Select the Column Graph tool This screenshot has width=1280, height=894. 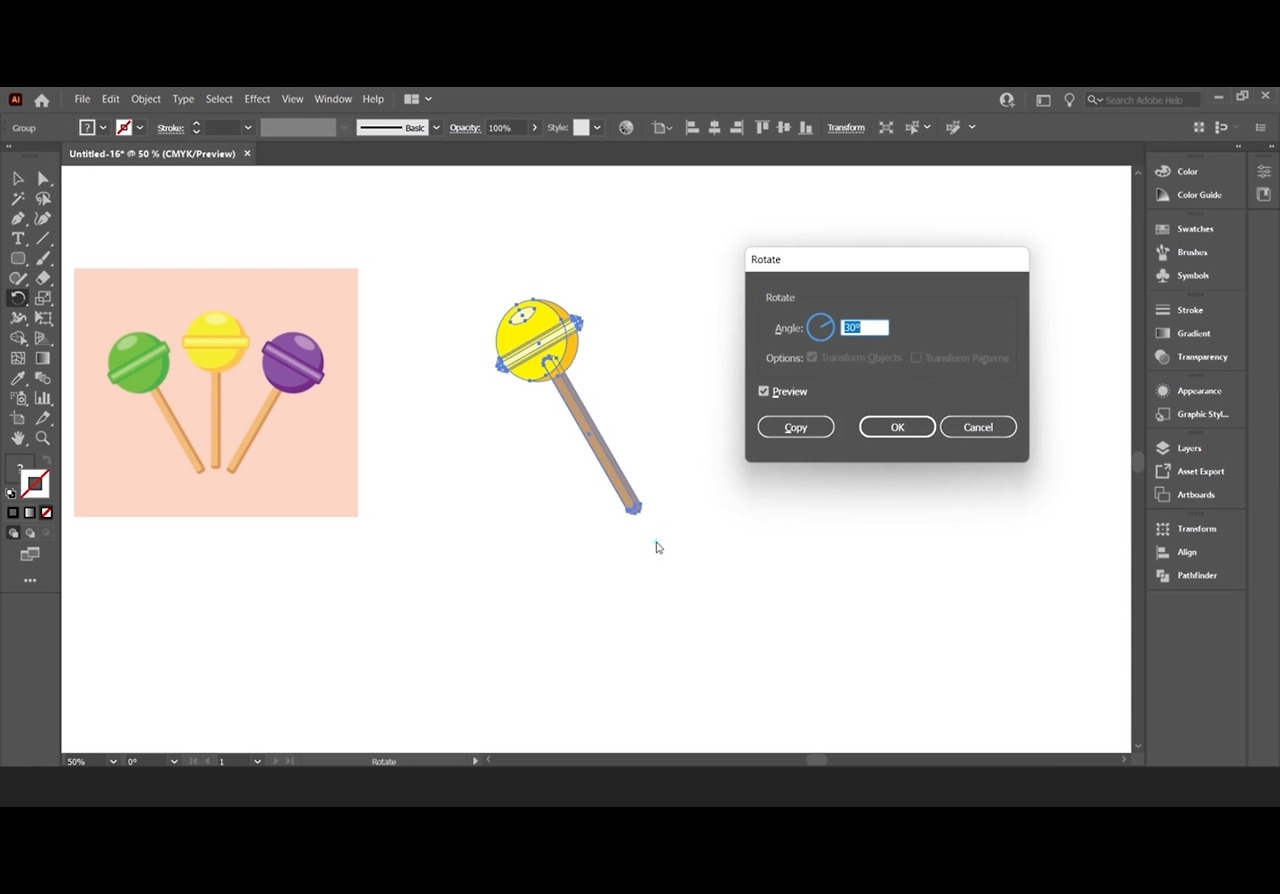[43, 398]
